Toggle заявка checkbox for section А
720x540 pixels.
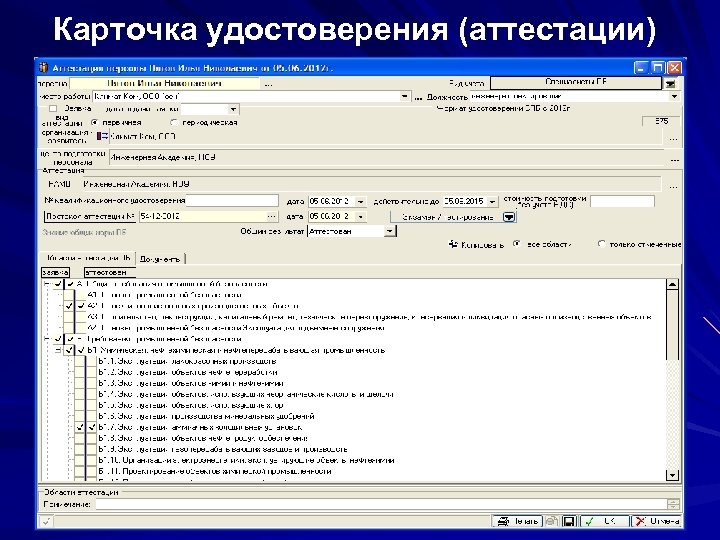(58, 284)
